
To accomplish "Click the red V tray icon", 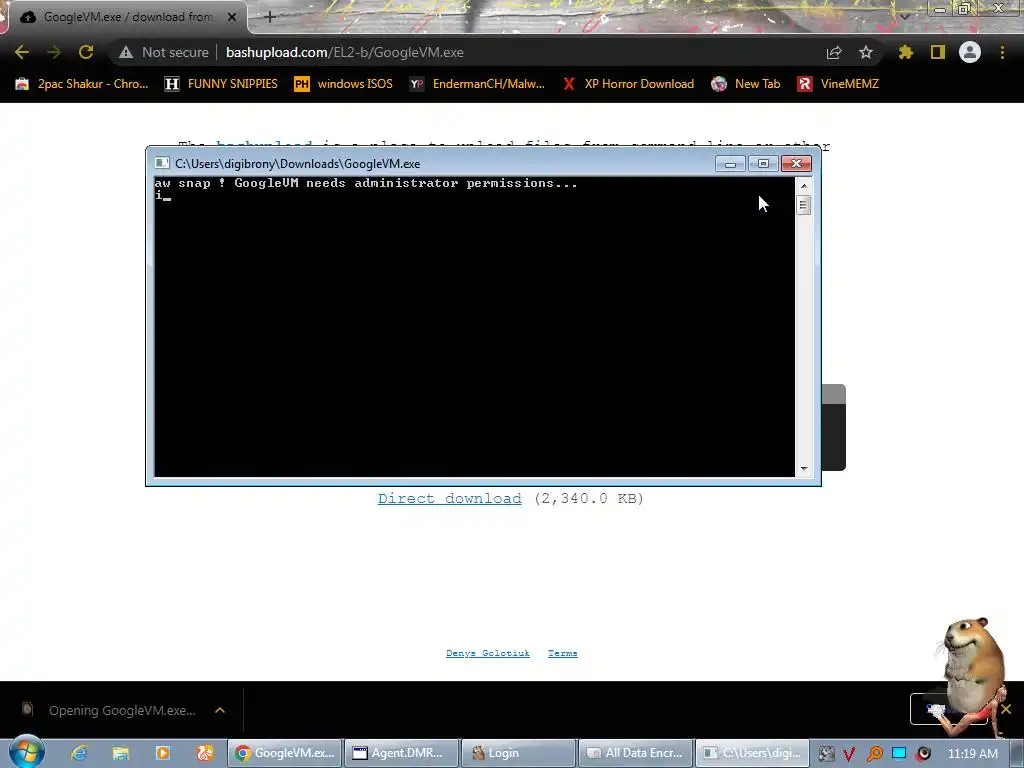I will (x=849, y=754).
